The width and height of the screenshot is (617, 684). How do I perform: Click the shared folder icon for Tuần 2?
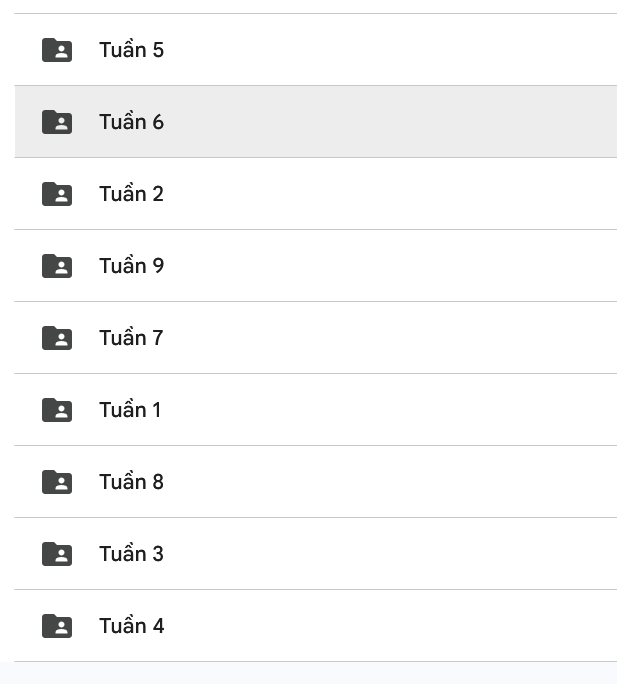click(x=57, y=194)
